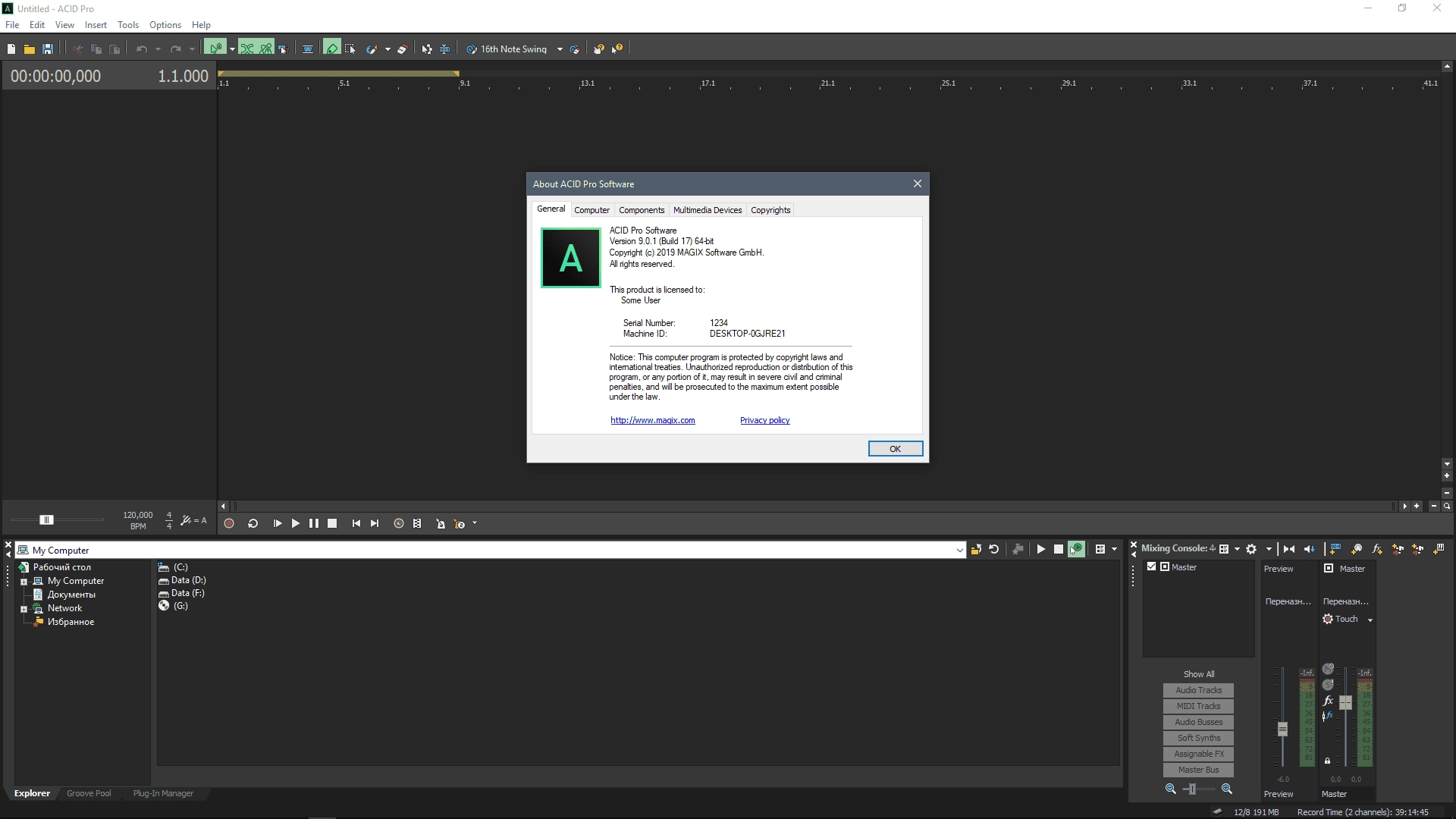This screenshot has height=819, width=1456.
Task: Click the Dim Output speaker icon
Action: pos(1310,549)
